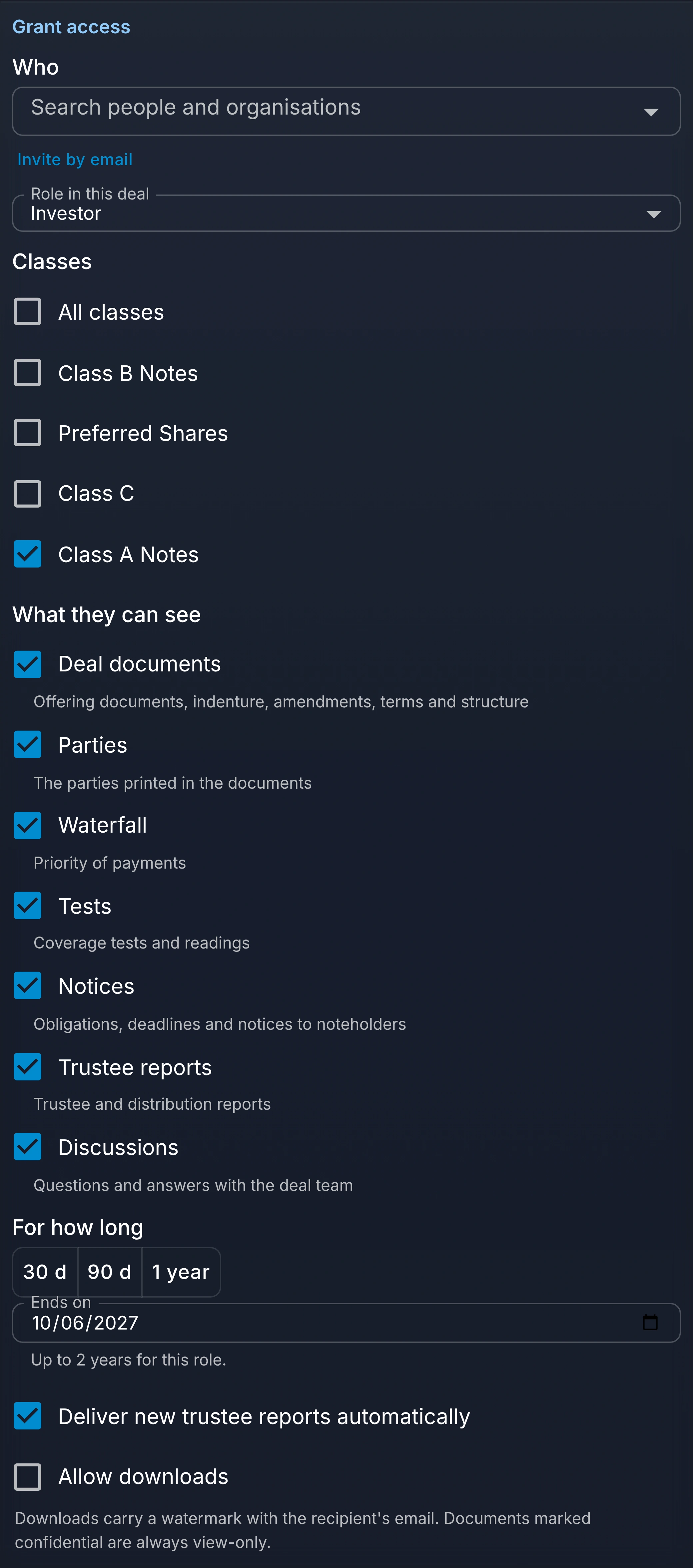Uncheck the Discussions checkbox
Screen dimensions: 693x1568
27,1147
